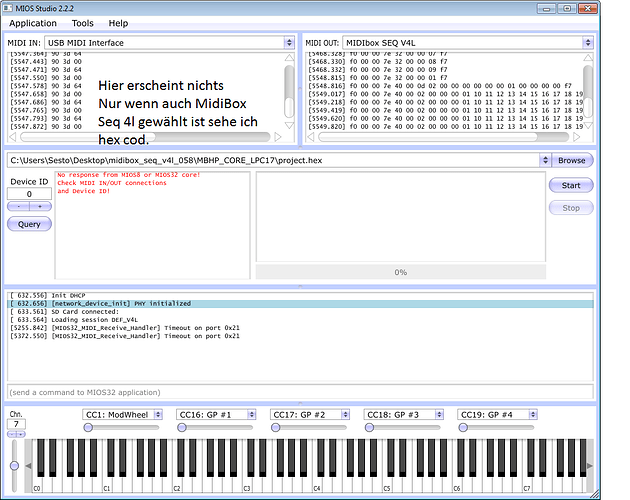Click the Query button
Screen dimensions: 630x500
point(29,224)
